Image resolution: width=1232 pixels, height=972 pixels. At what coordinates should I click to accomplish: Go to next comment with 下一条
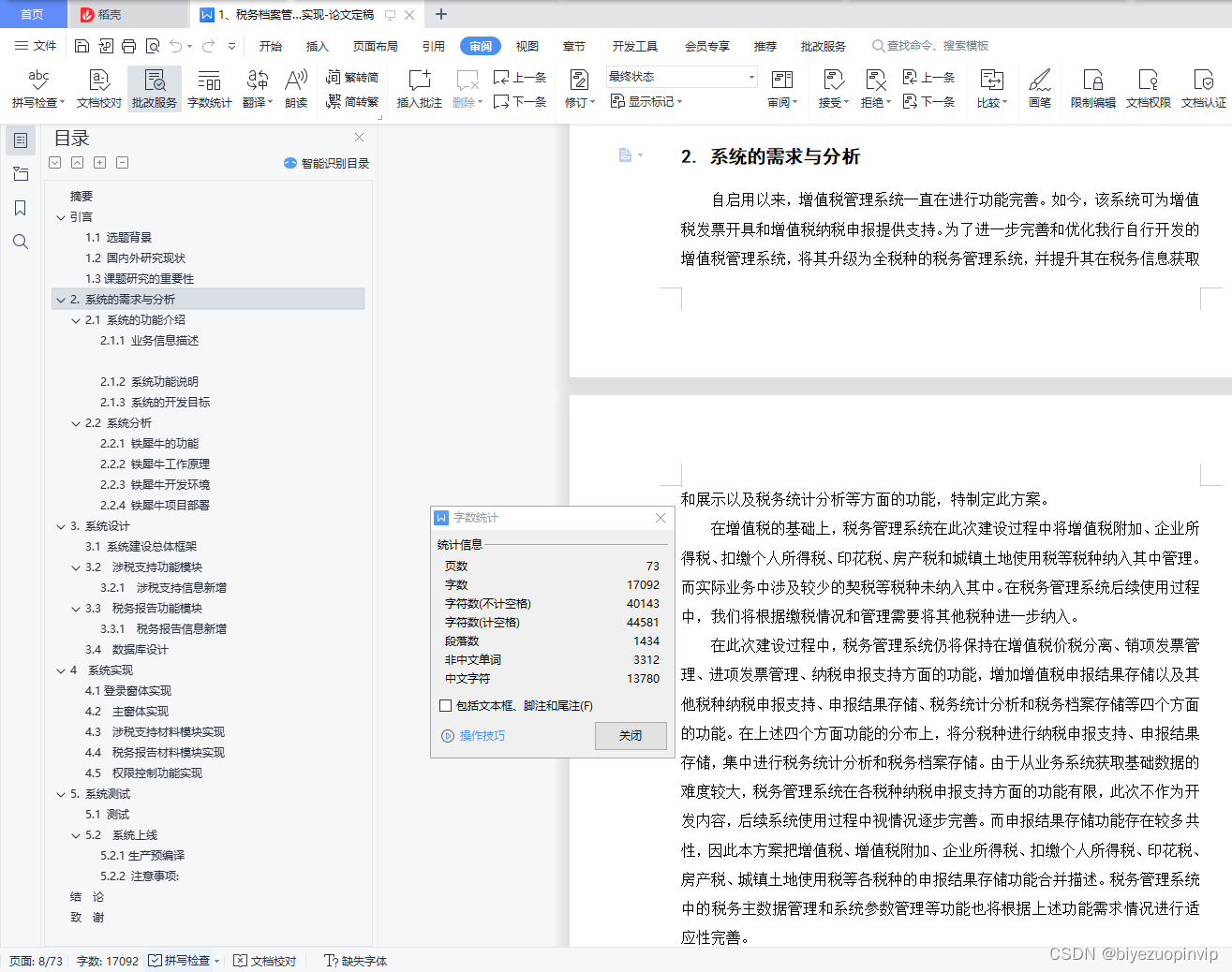coord(520,102)
